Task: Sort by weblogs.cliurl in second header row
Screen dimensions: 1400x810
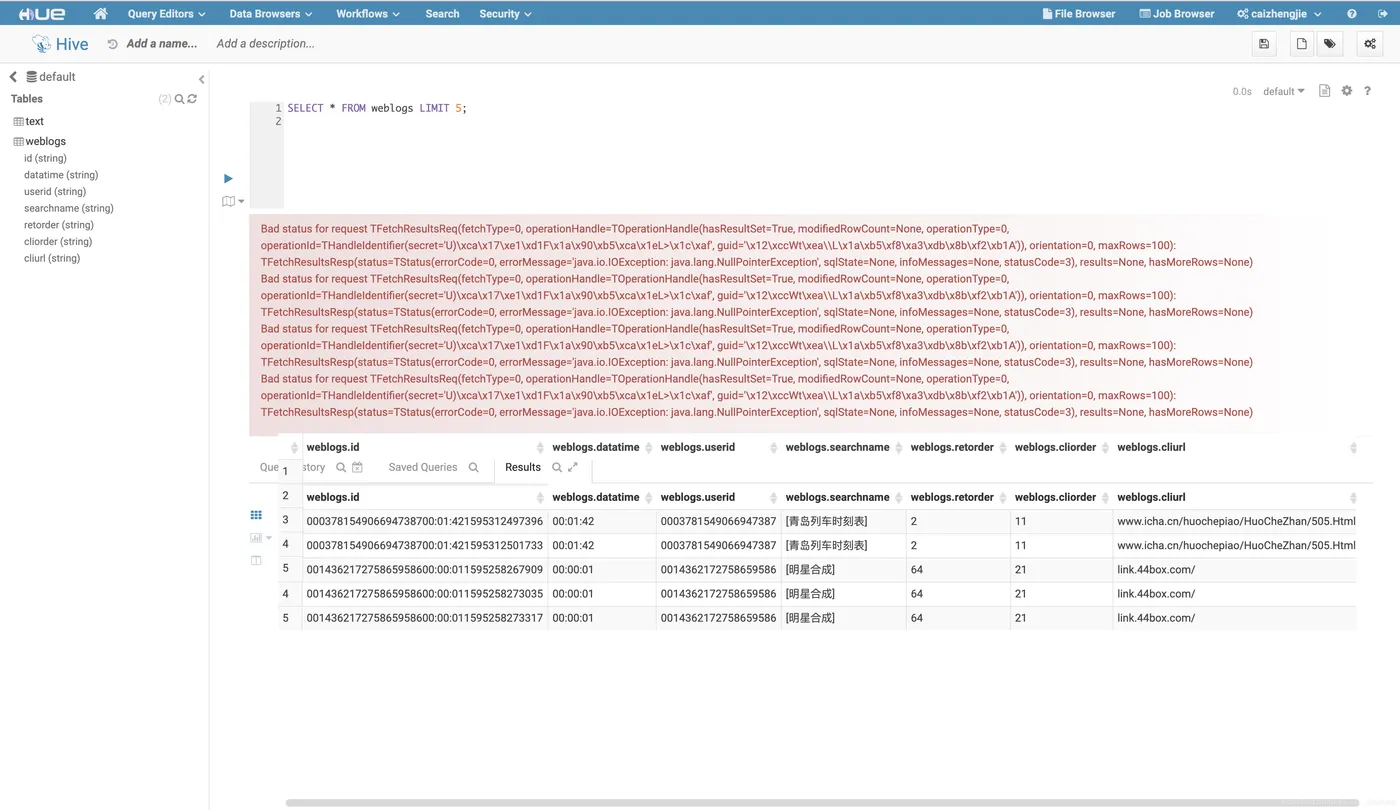Action: pos(1236,497)
